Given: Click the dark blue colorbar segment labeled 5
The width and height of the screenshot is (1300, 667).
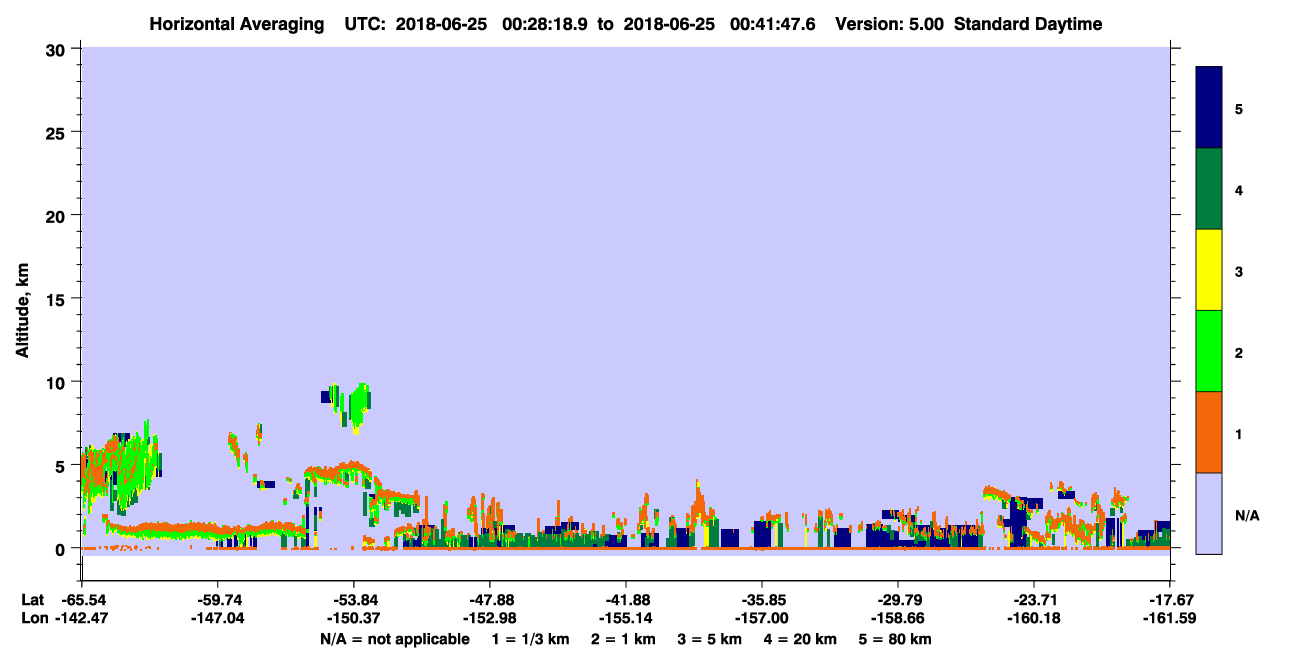Looking at the screenshot, I should [x=1209, y=108].
